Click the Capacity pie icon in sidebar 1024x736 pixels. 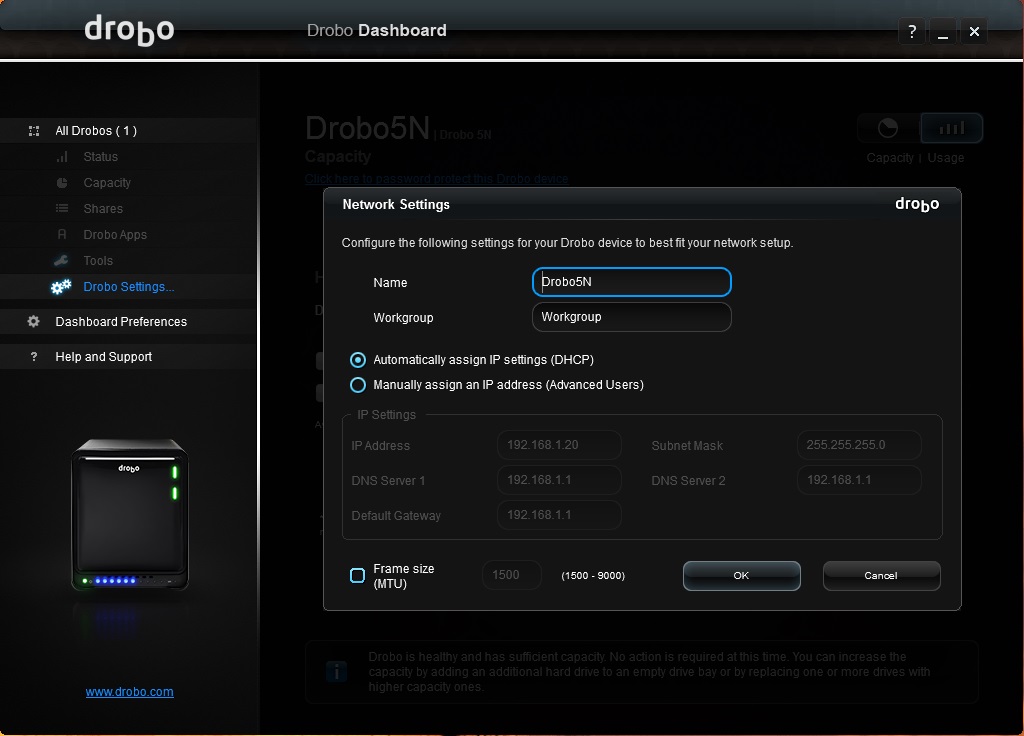click(x=62, y=183)
